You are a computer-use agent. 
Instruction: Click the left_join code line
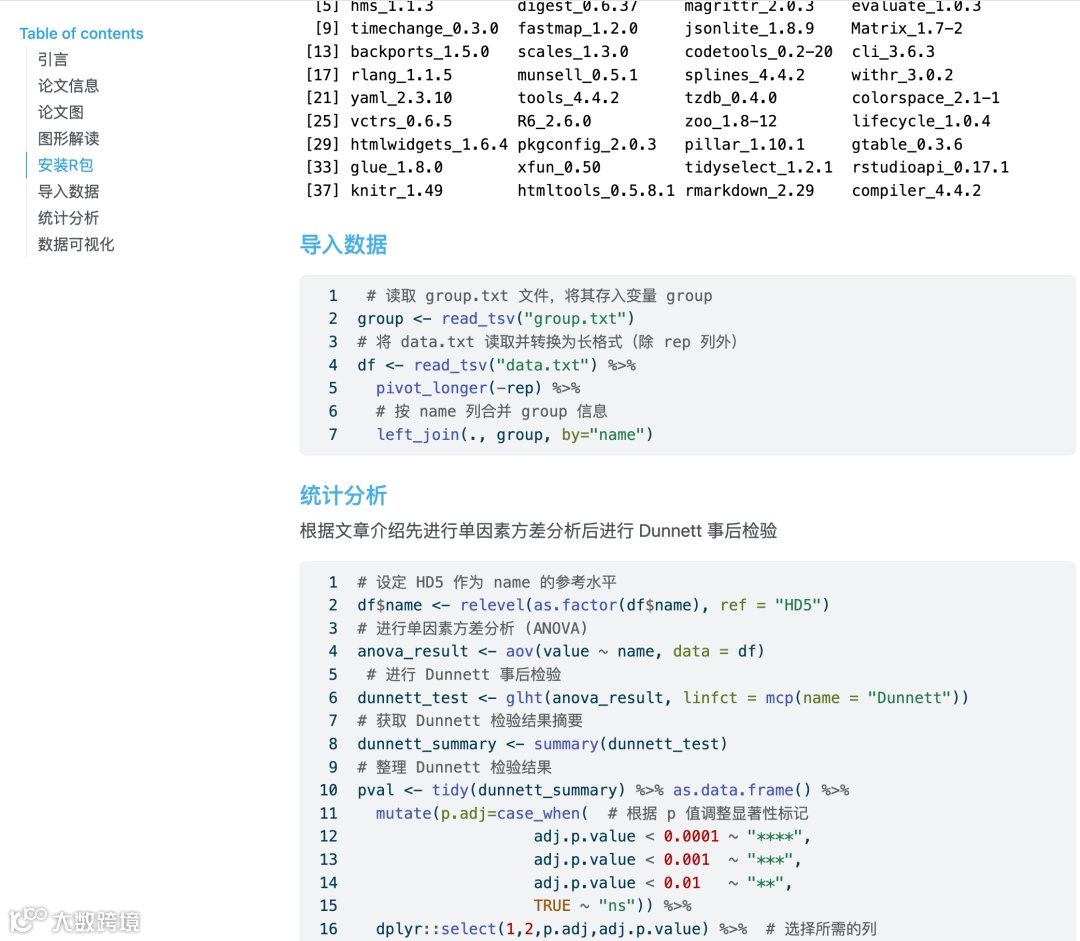point(514,435)
